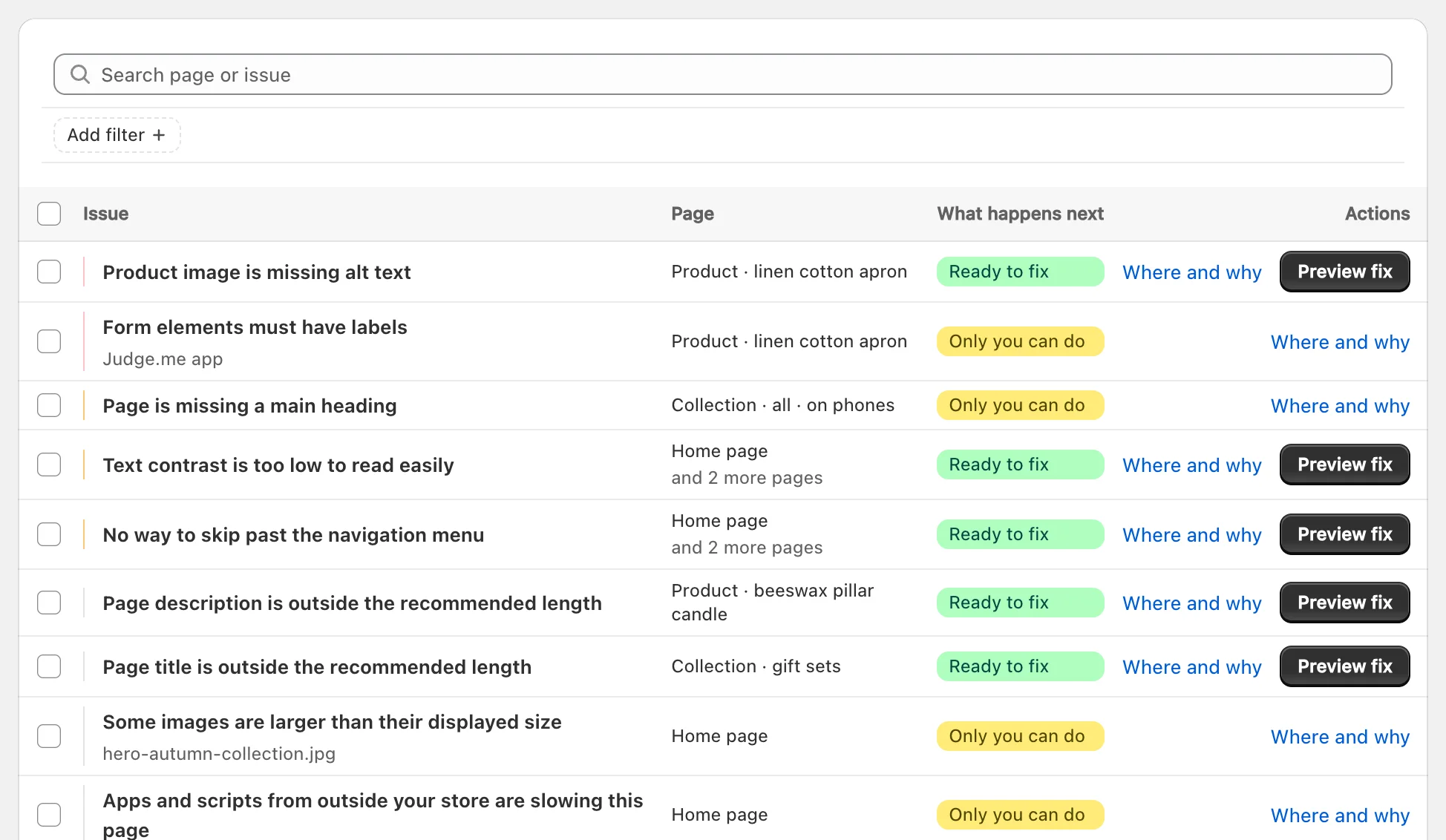Screen dimensions: 1446x840
Task: Select checkbox for Some images are larger row
Action: pos(49,736)
